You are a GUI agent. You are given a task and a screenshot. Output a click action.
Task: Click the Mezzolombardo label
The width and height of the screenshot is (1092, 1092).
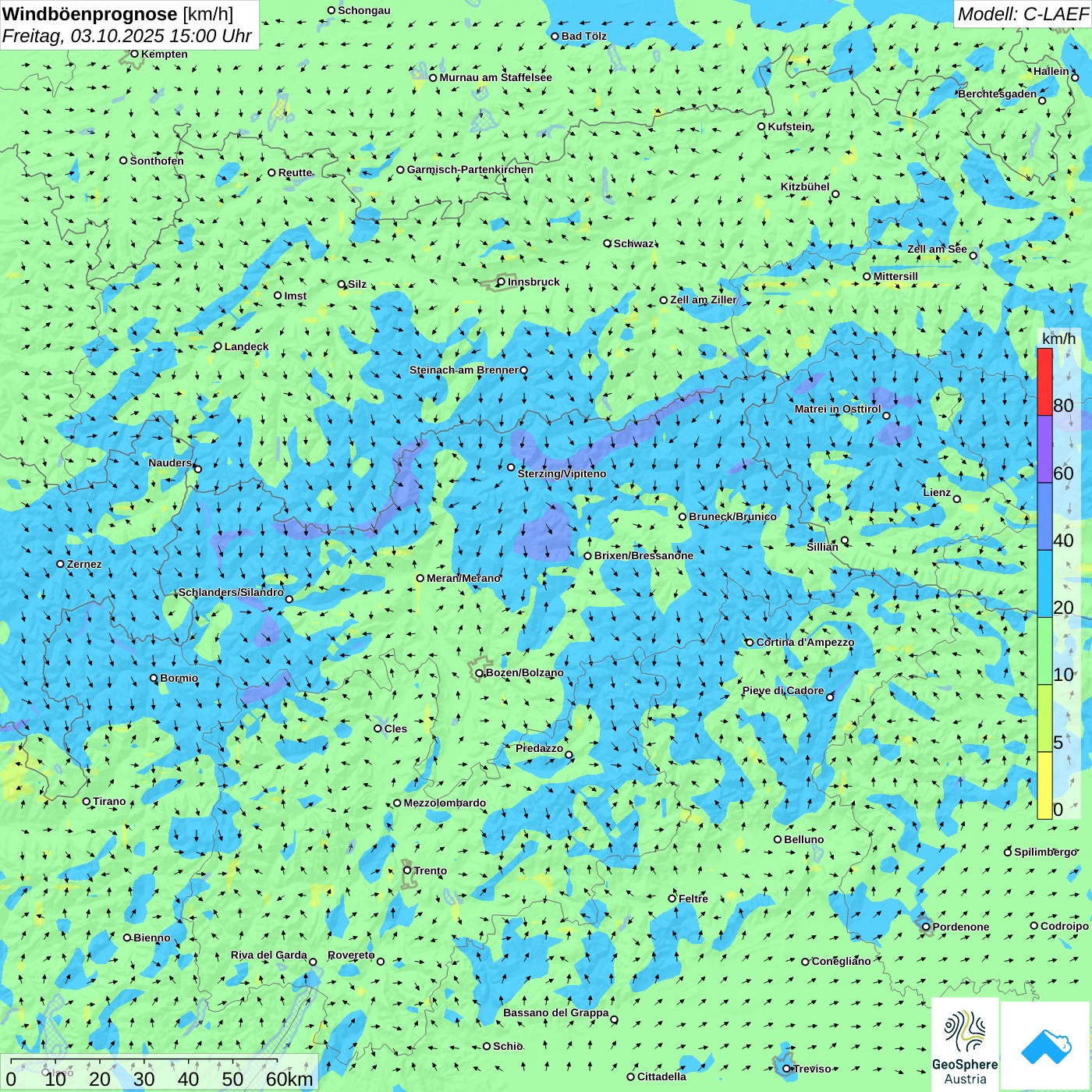(445, 803)
